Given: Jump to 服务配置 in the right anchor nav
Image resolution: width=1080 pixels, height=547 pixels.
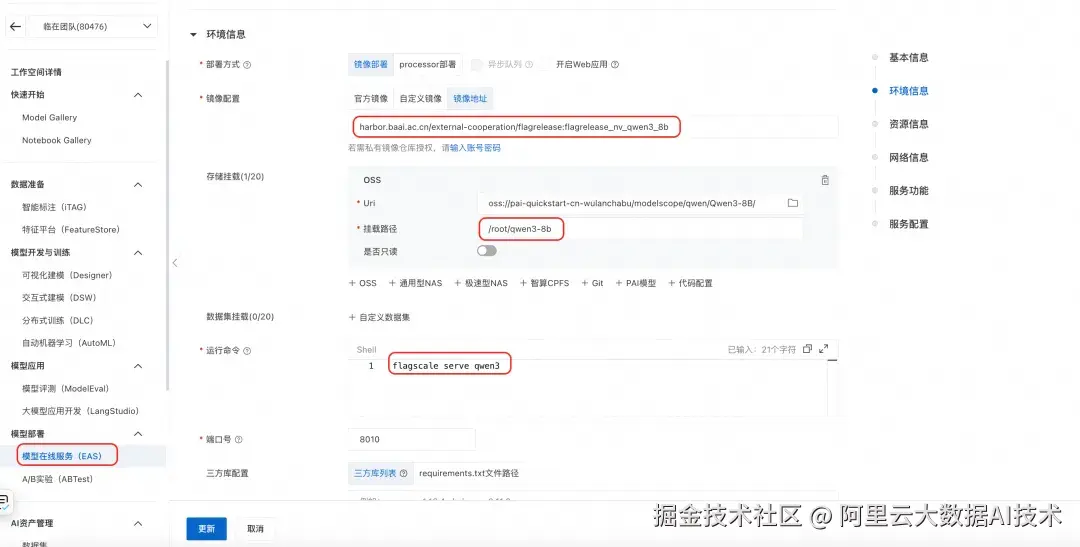Looking at the screenshot, I should pyautogui.click(x=908, y=225).
